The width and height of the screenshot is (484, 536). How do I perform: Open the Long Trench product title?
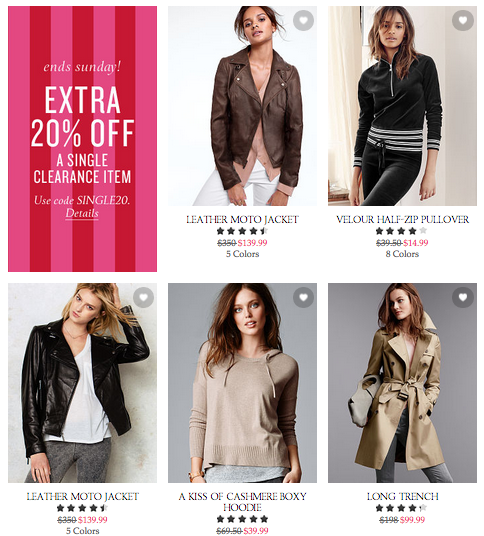tap(402, 496)
